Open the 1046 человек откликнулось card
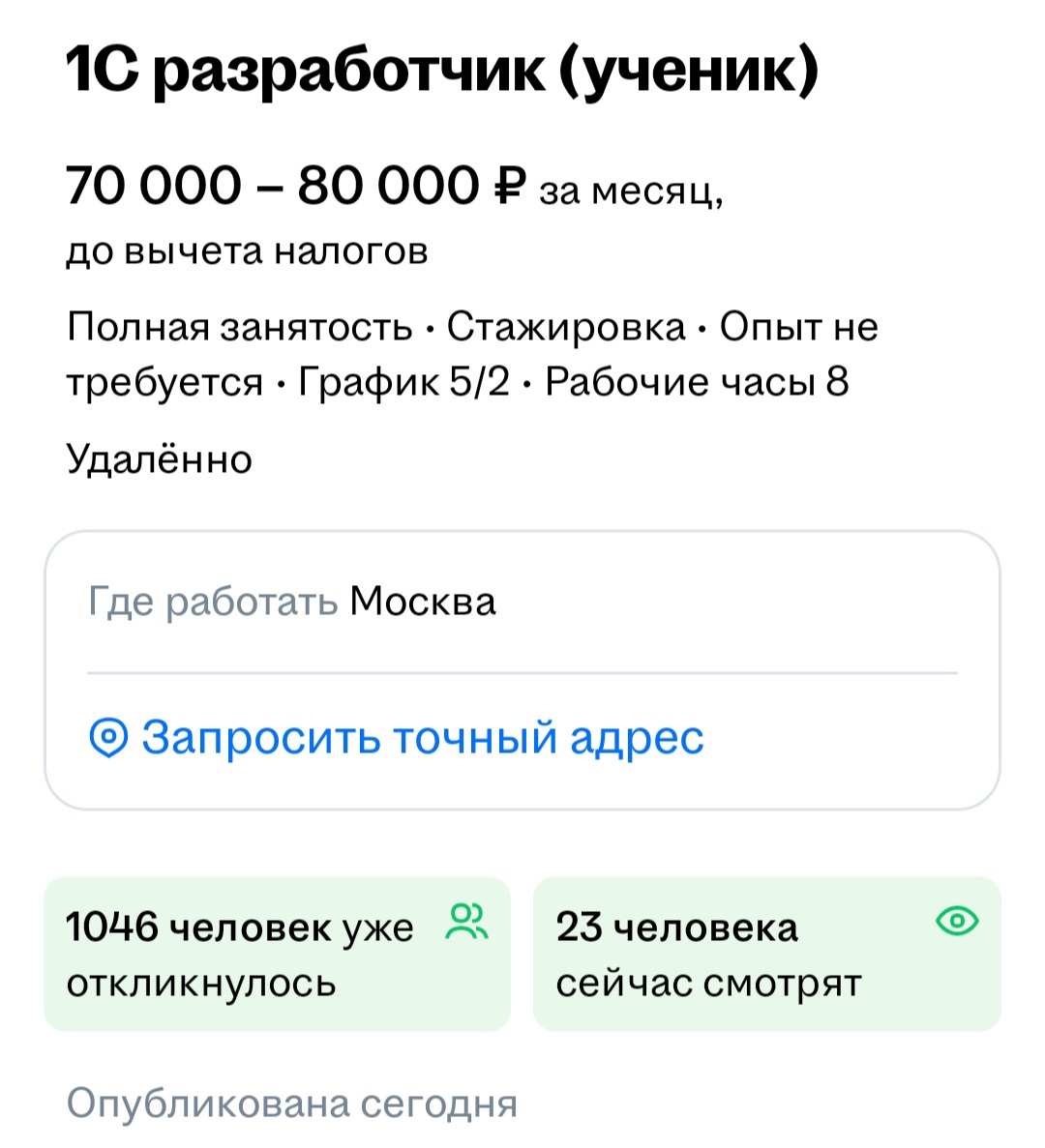The width and height of the screenshot is (1045, 1148). tap(277, 954)
